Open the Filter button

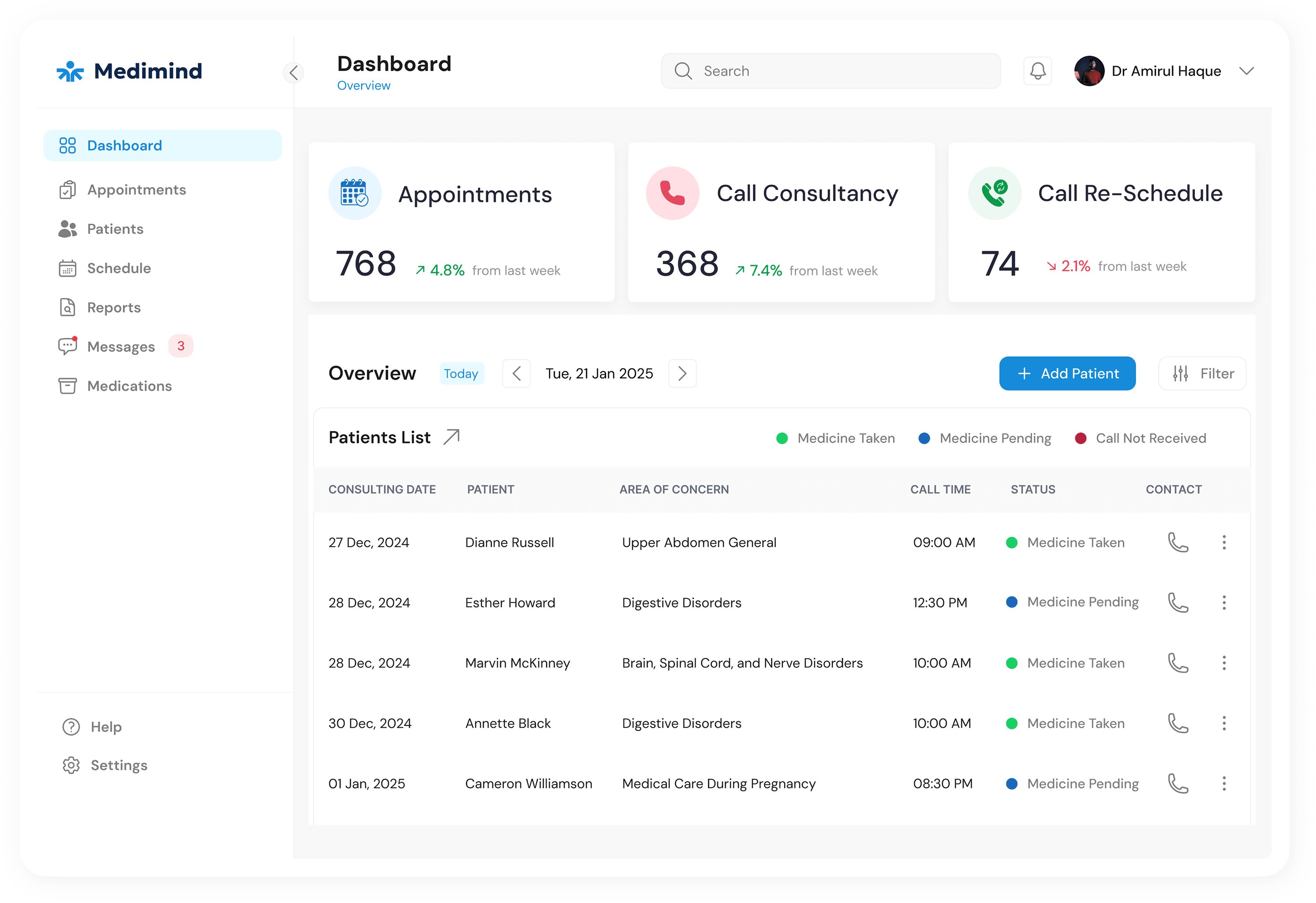(1202, 373)
